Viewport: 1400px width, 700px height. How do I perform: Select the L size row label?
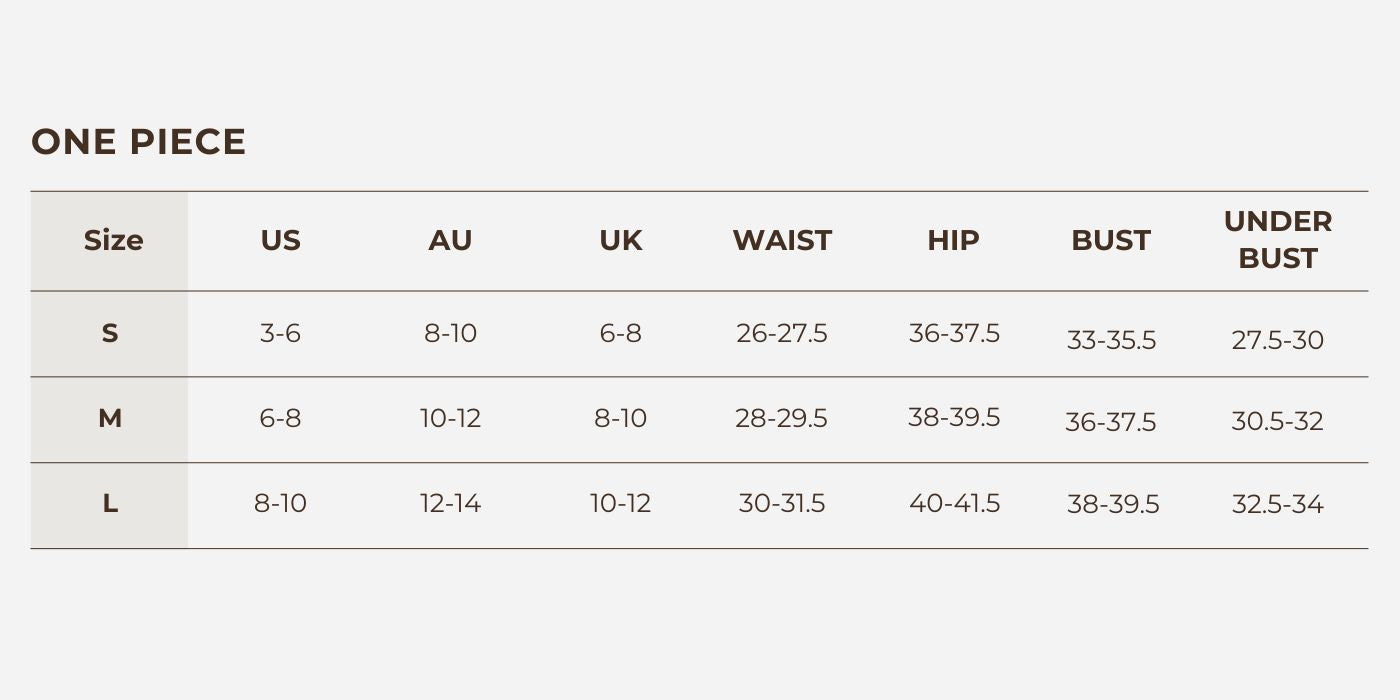110,504
